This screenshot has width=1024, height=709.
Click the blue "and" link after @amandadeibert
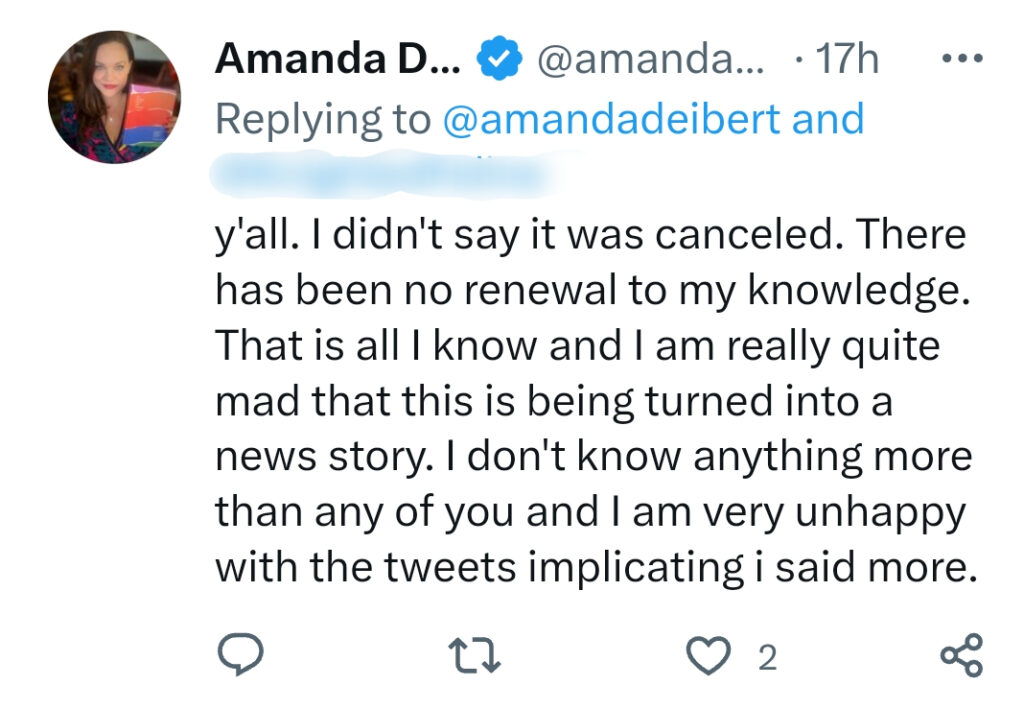coord(827,119)
